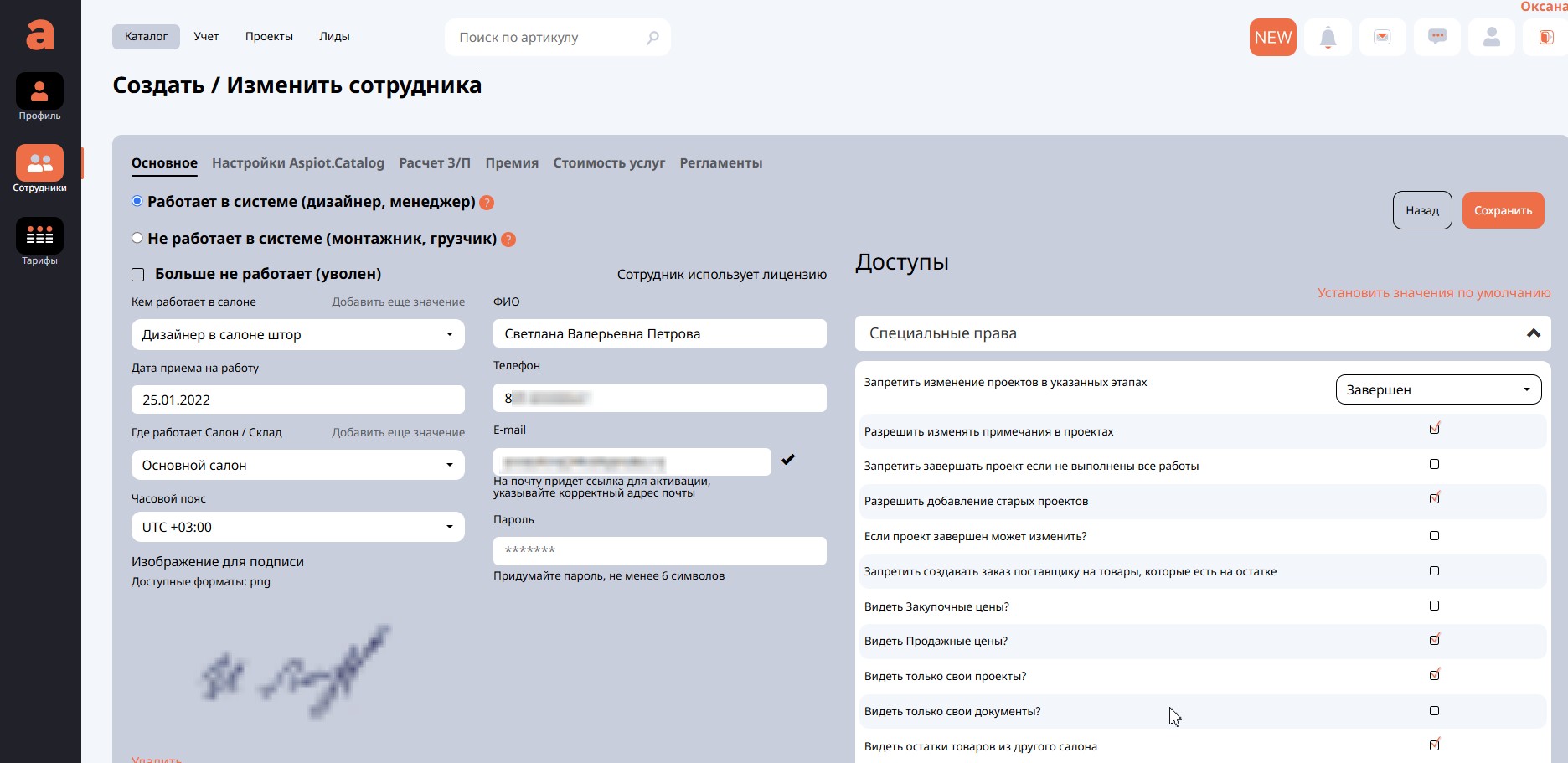Open the 'Часовой пояс' UTC dropdown
Image resolution: width=1568 pixels, height=763 pixels.
(x=297, y=527)
